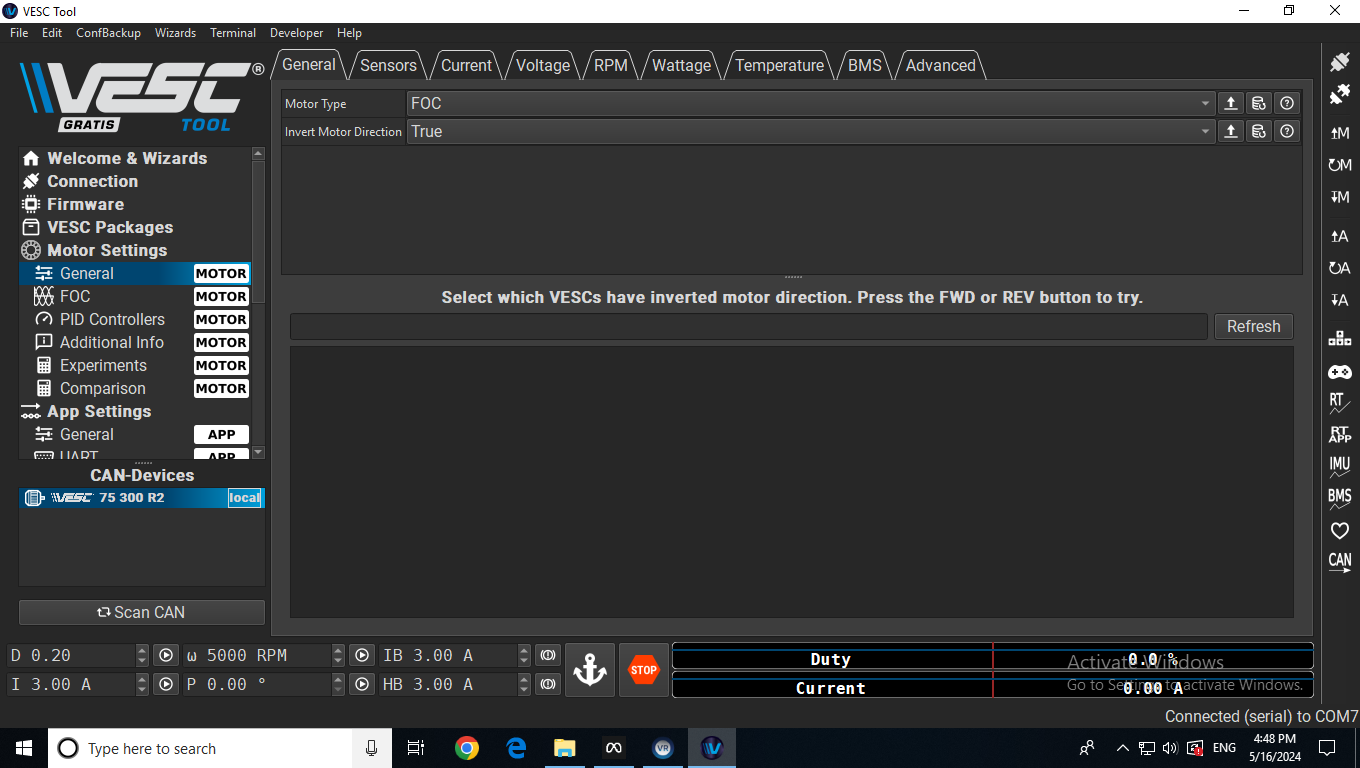Toggle IMU data streaming

point(1339,467)
